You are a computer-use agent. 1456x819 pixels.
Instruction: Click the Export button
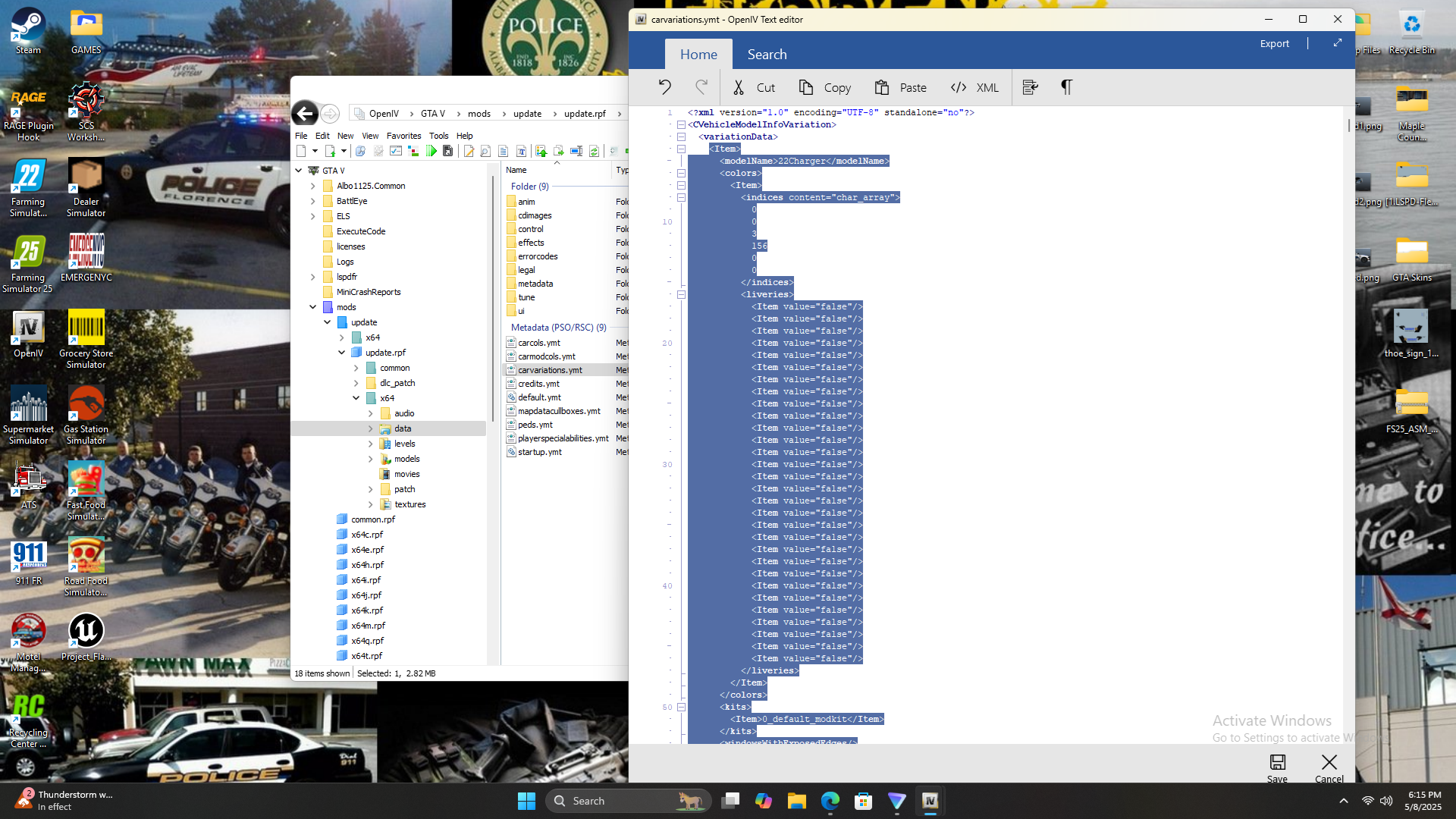coord(1274,43)
